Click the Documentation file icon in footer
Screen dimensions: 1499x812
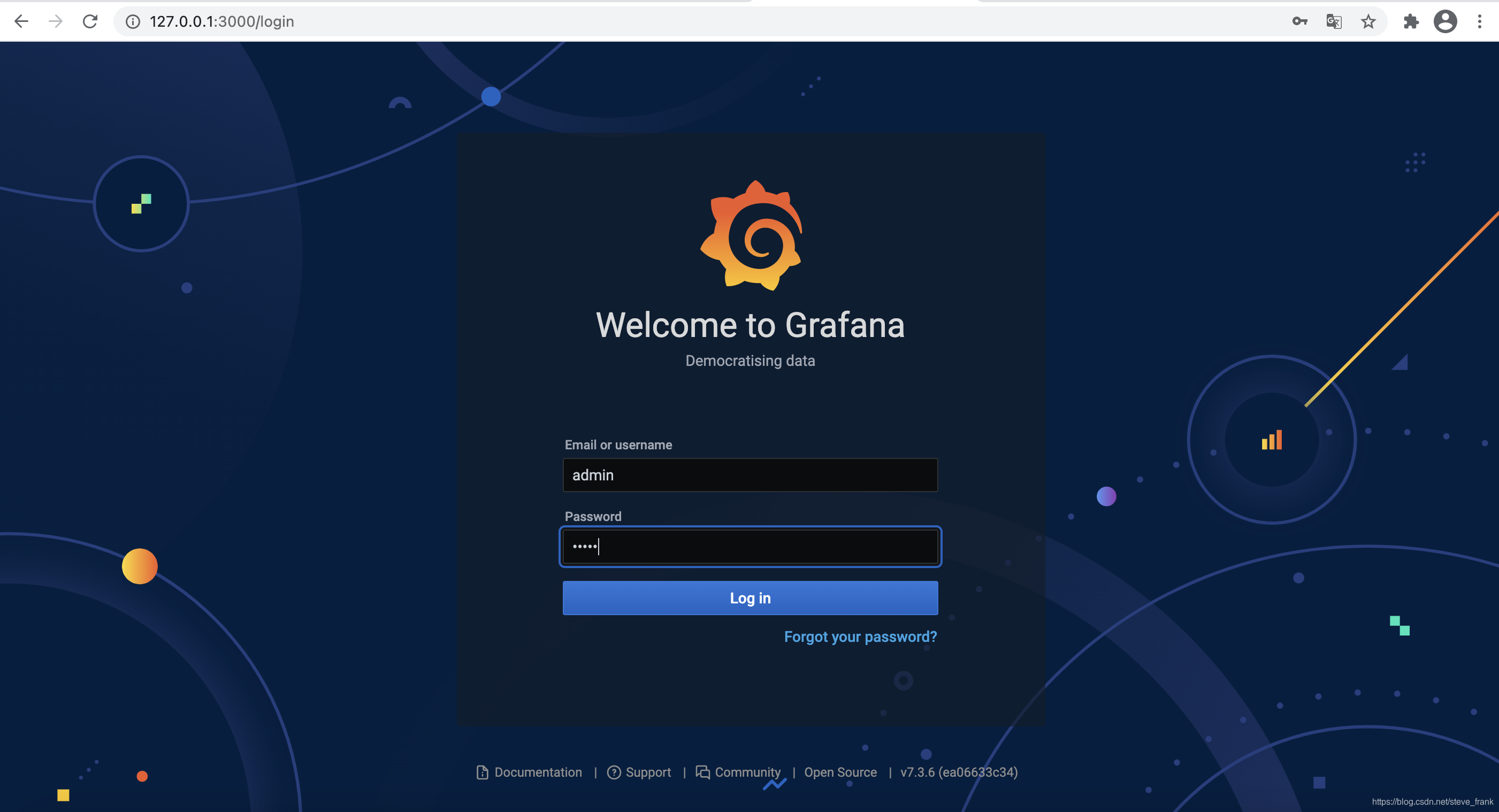pos(482,772)
